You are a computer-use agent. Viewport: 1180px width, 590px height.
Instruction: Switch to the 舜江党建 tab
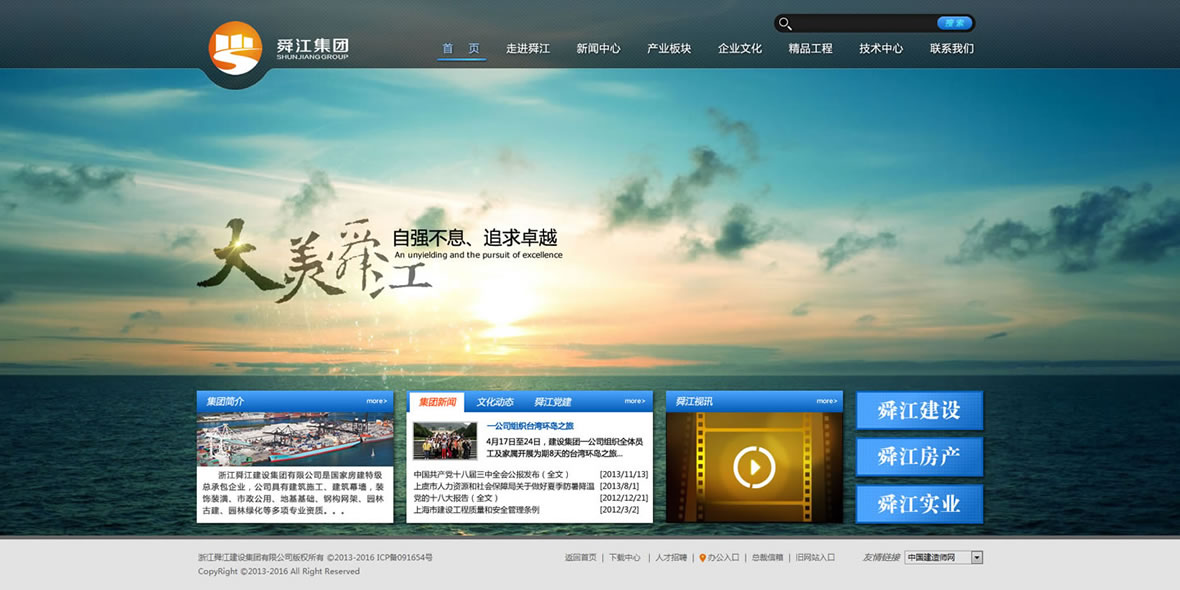[x=552, y=402]
